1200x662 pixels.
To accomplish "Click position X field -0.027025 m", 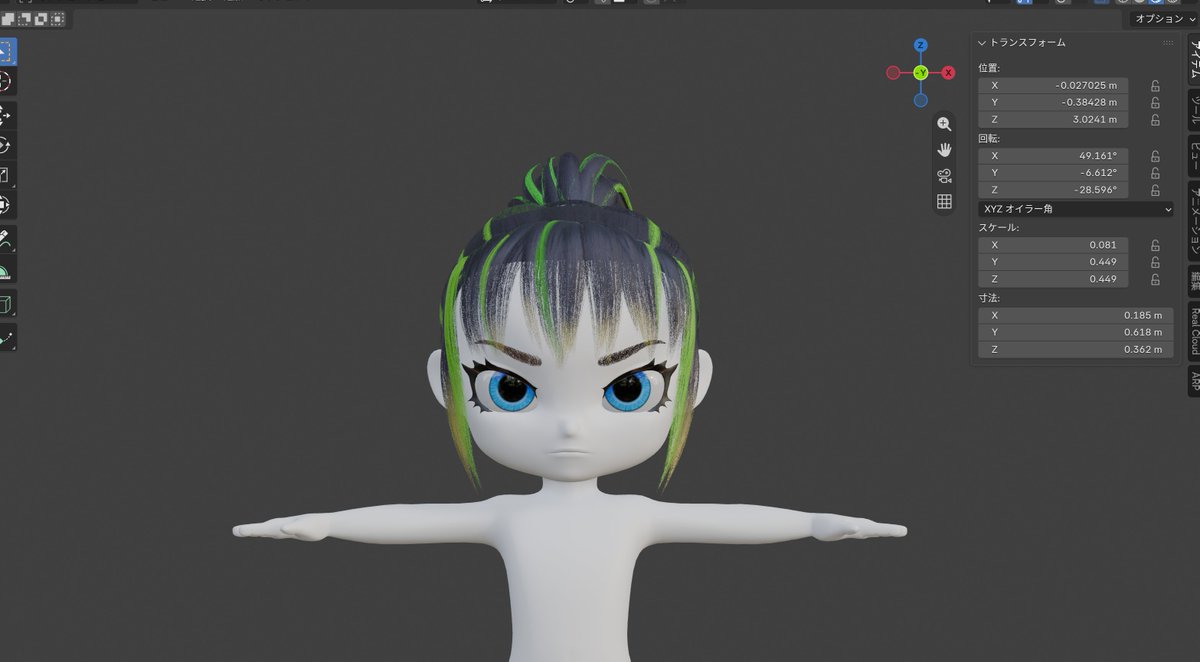I will click(1053, 86).
